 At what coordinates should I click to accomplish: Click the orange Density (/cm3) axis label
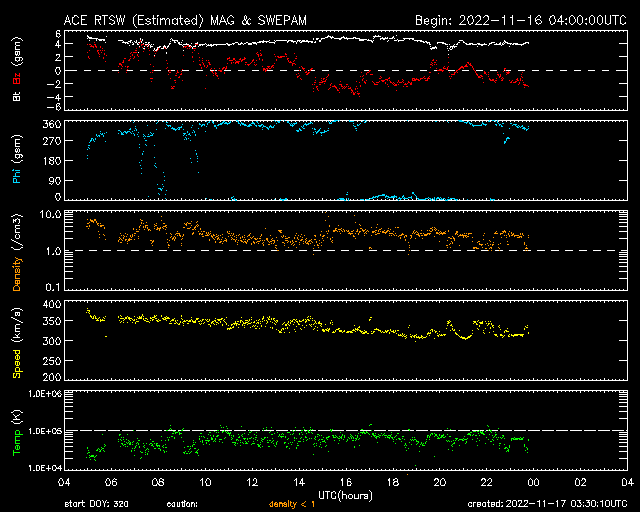click(x=16, y=253)
